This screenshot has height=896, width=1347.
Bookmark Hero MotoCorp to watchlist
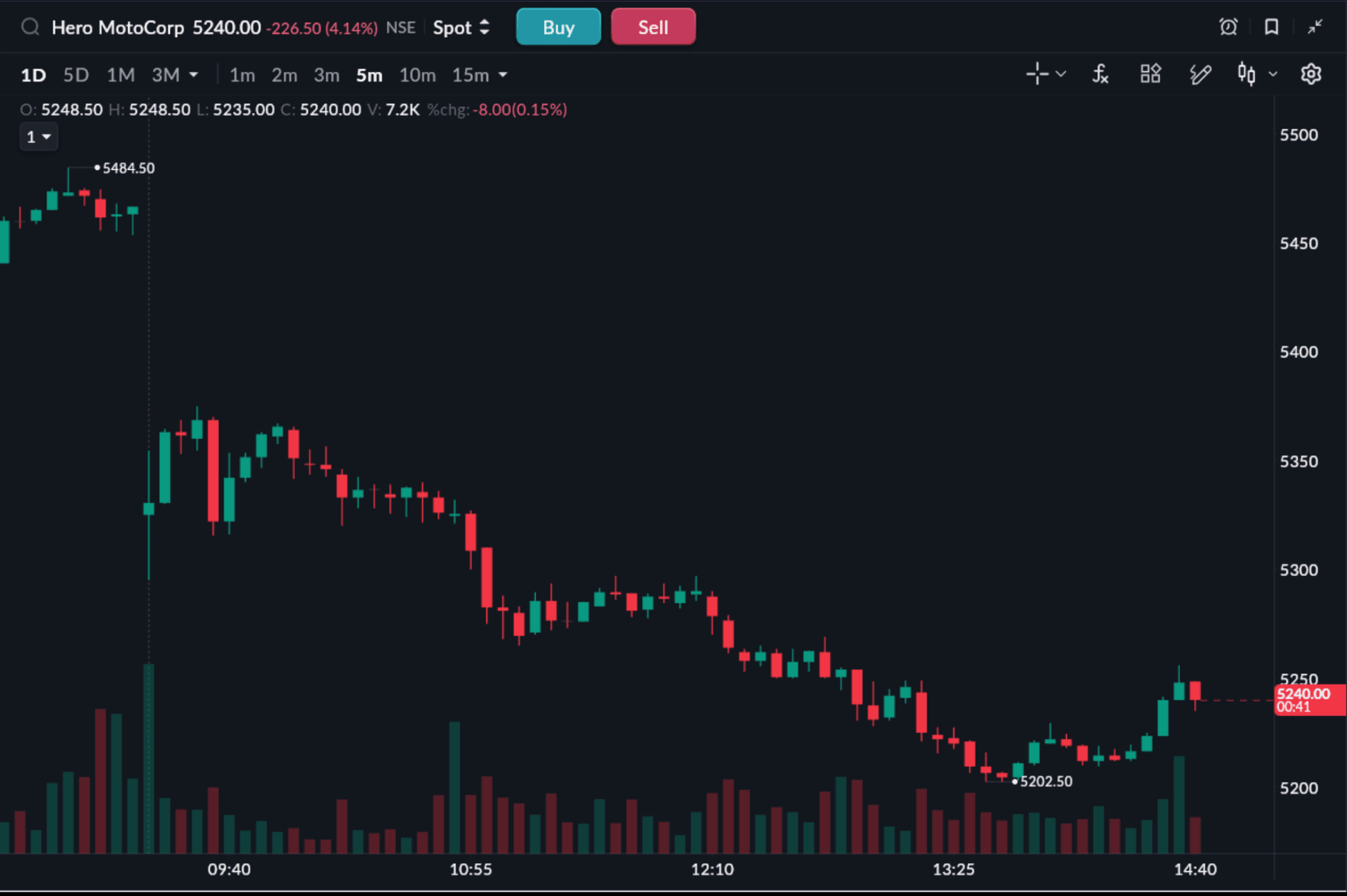[1271, 27]
